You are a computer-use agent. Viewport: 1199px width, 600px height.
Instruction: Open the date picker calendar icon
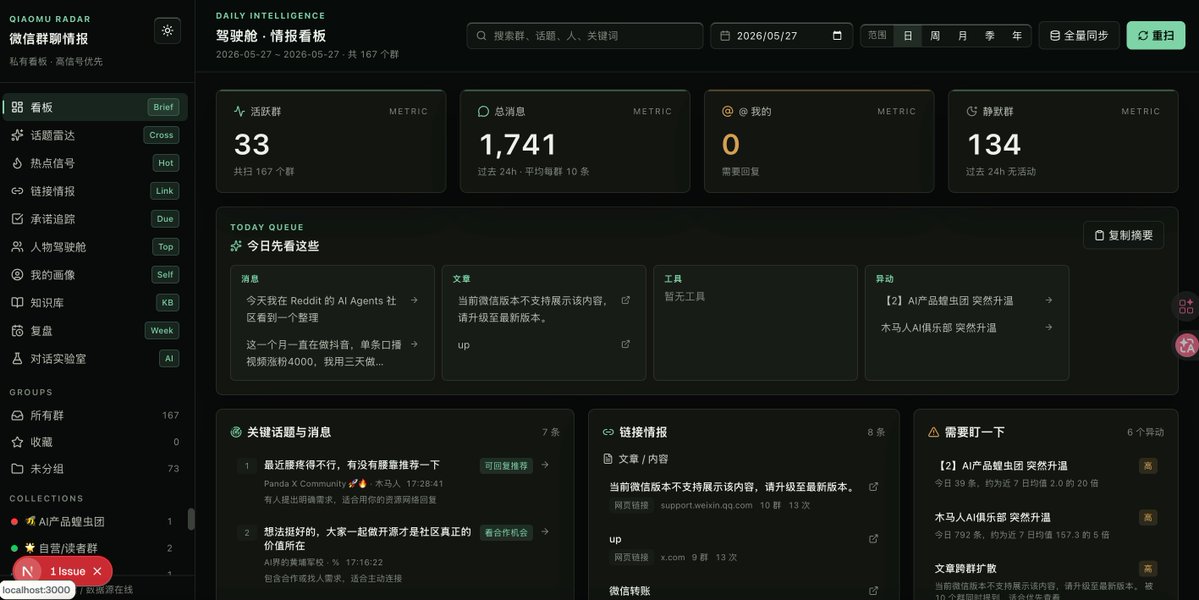click(x=837, y=36)
